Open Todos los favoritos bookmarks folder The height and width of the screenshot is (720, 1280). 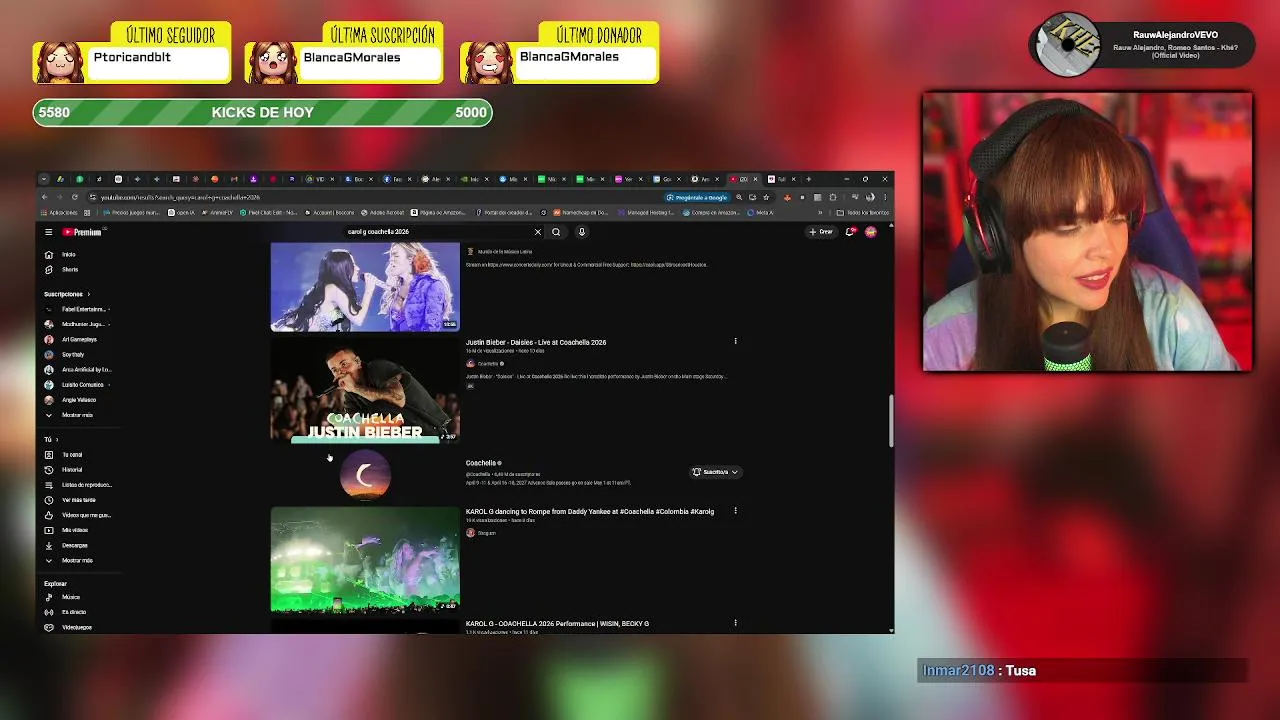pos(863,212)
